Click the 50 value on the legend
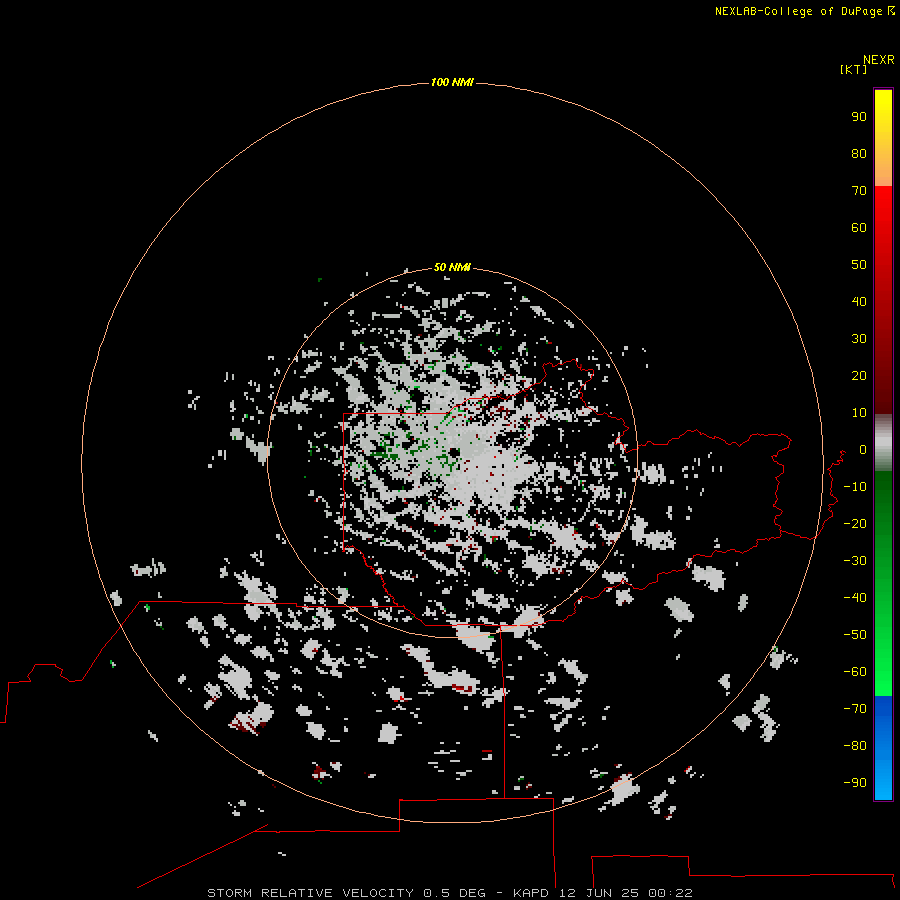Viewport: 900px width, 900px height. [x=859, y=265]
